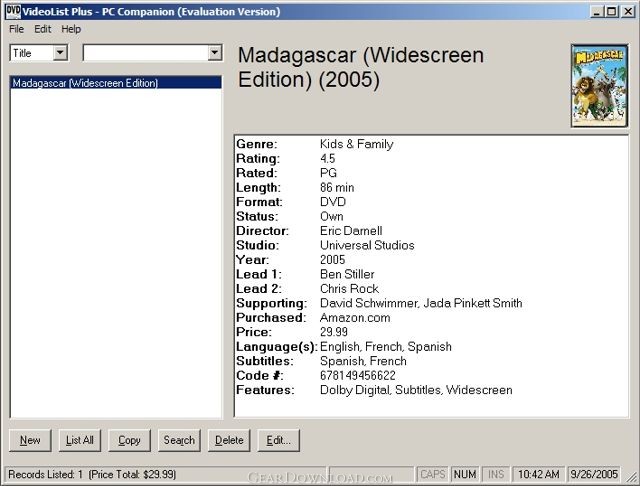Click the Search button
The width and height of the screenshot is (640, 486).
point(179,440)
